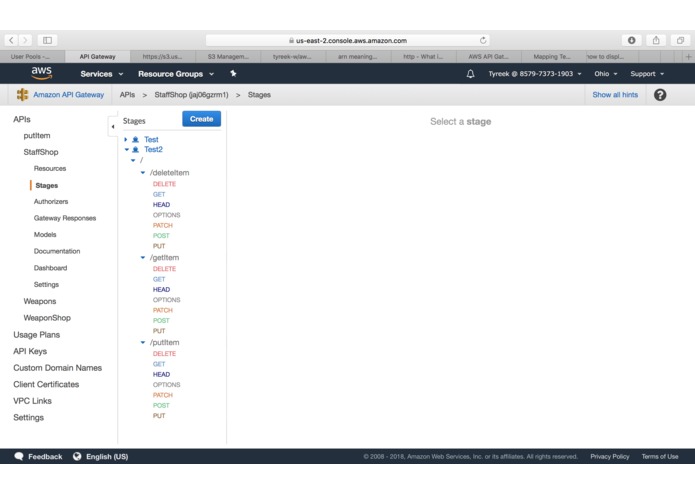Image resolution: width=695 pixels, height=494 pixels.
Task: Click the APIs breadcrumb link
Action: [127, 95]
